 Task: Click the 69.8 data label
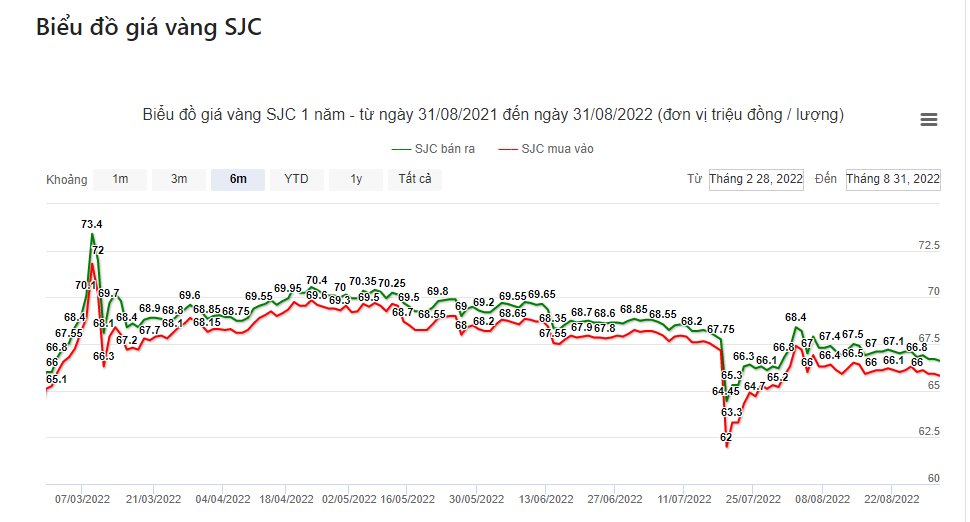[437, 291]
